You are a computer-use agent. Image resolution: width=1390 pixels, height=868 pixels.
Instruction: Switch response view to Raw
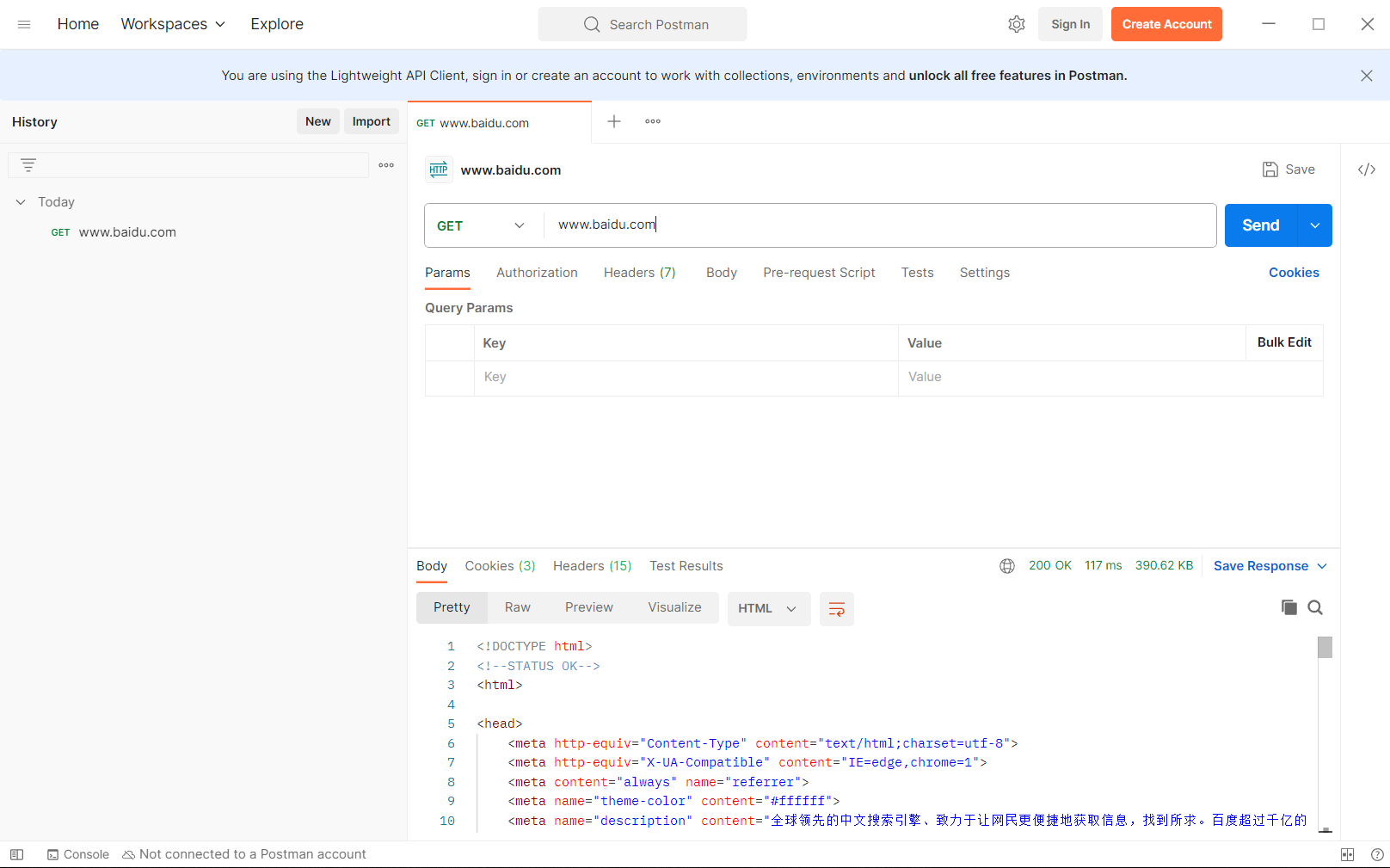(518, 607)
